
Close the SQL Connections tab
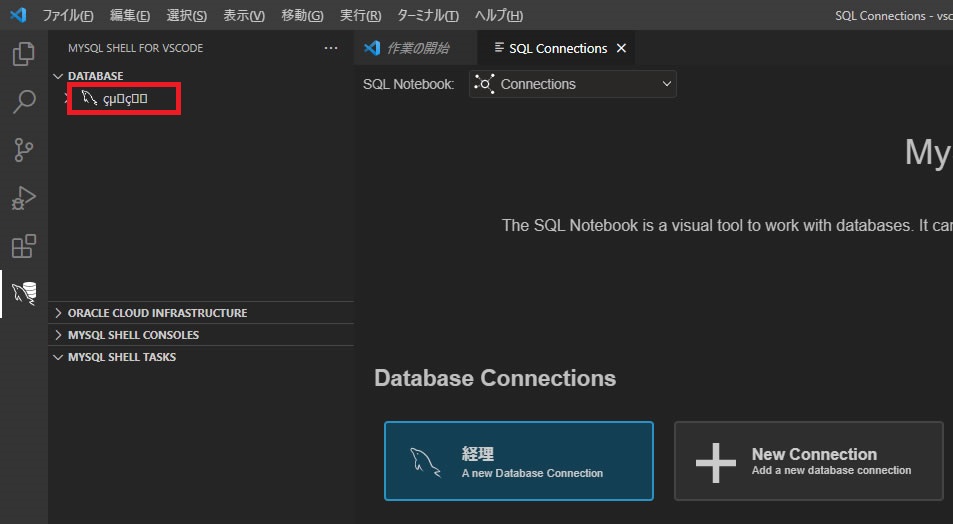pos(621,48)
